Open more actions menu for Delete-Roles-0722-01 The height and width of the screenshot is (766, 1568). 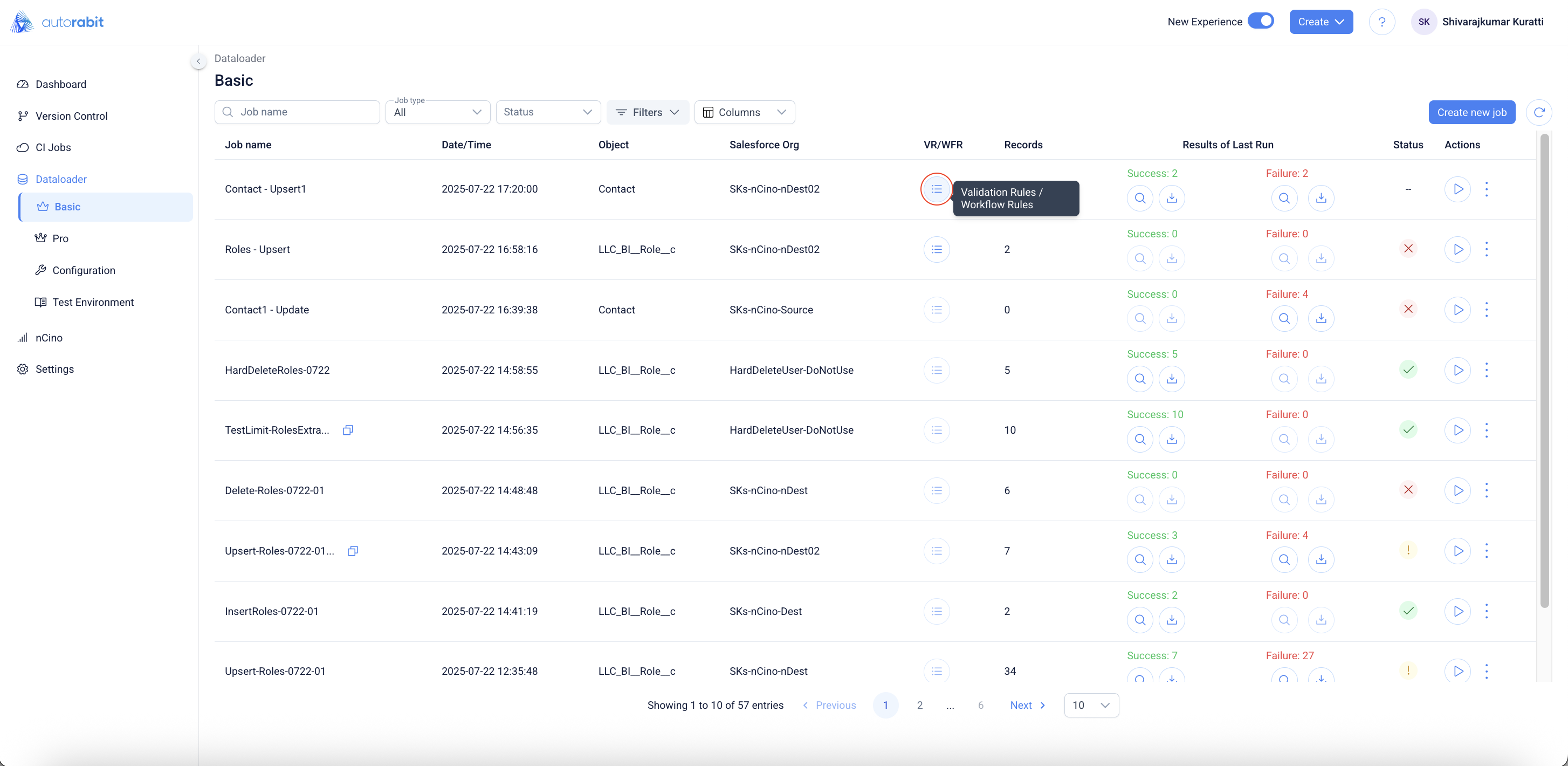[x=1487, y=491]
